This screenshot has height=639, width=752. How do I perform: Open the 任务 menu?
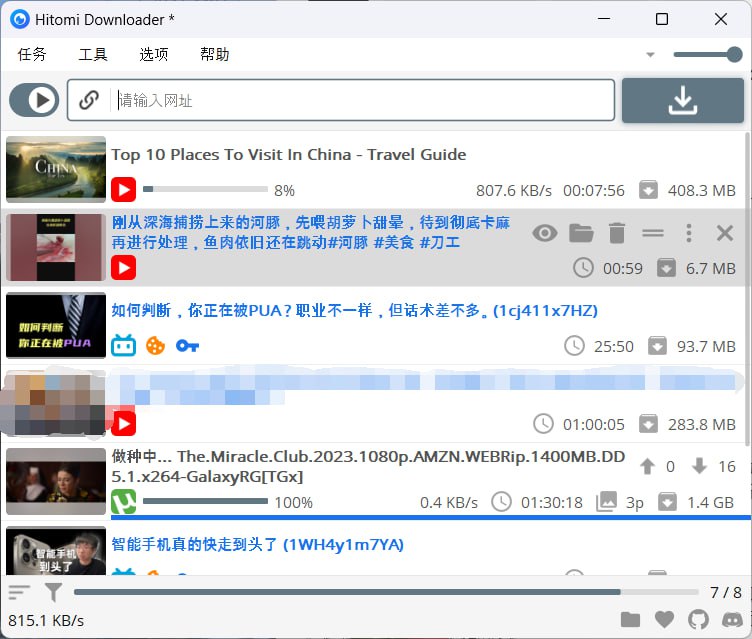point(32,54)
